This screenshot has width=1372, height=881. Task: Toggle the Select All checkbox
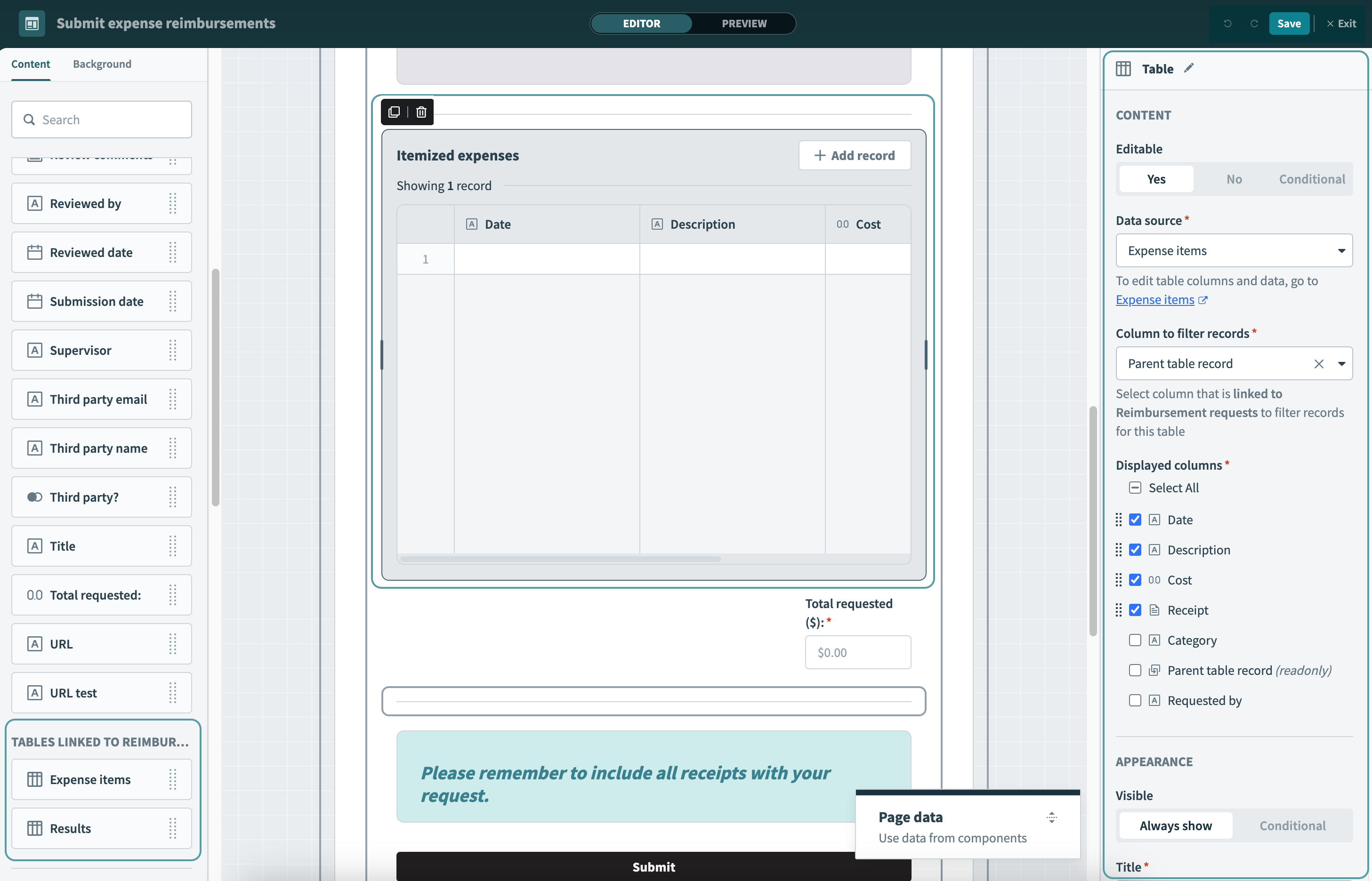(1135, 488)
